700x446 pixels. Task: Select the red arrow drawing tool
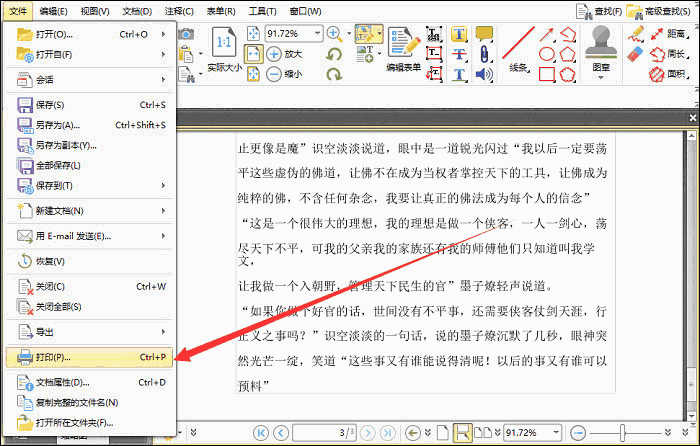547,34
